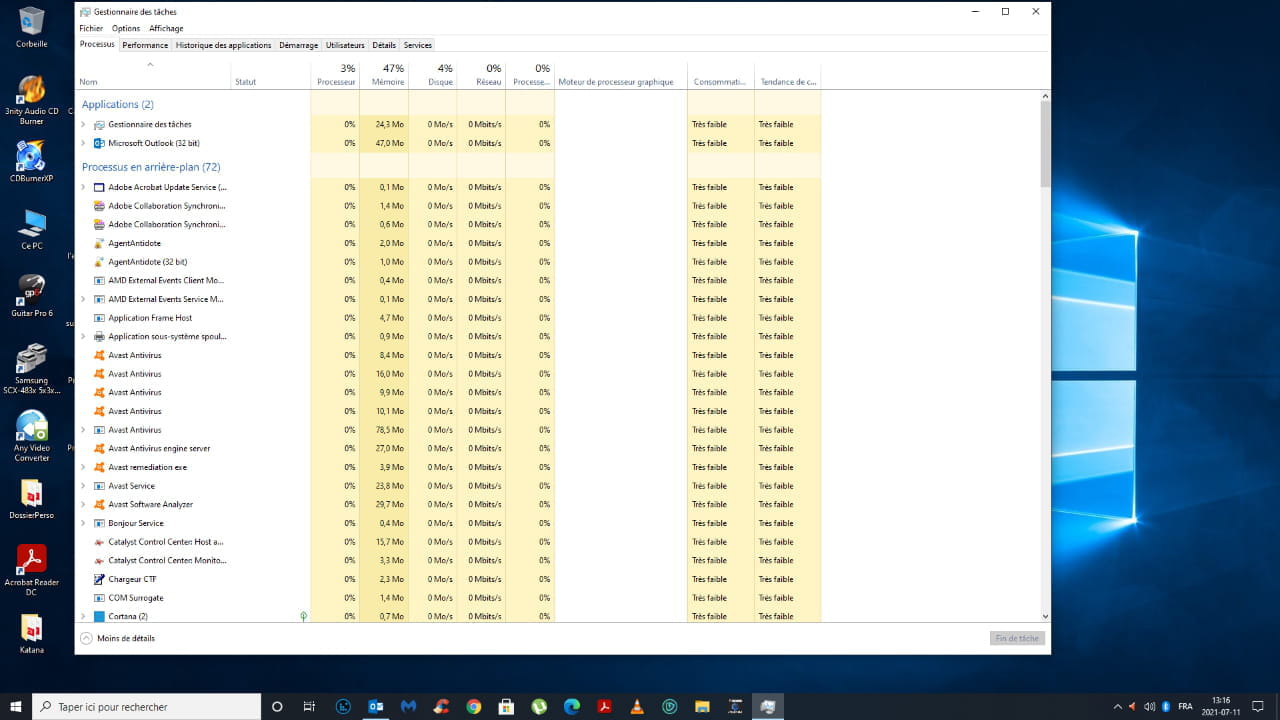Open the Affichage menu

(166, 28)
